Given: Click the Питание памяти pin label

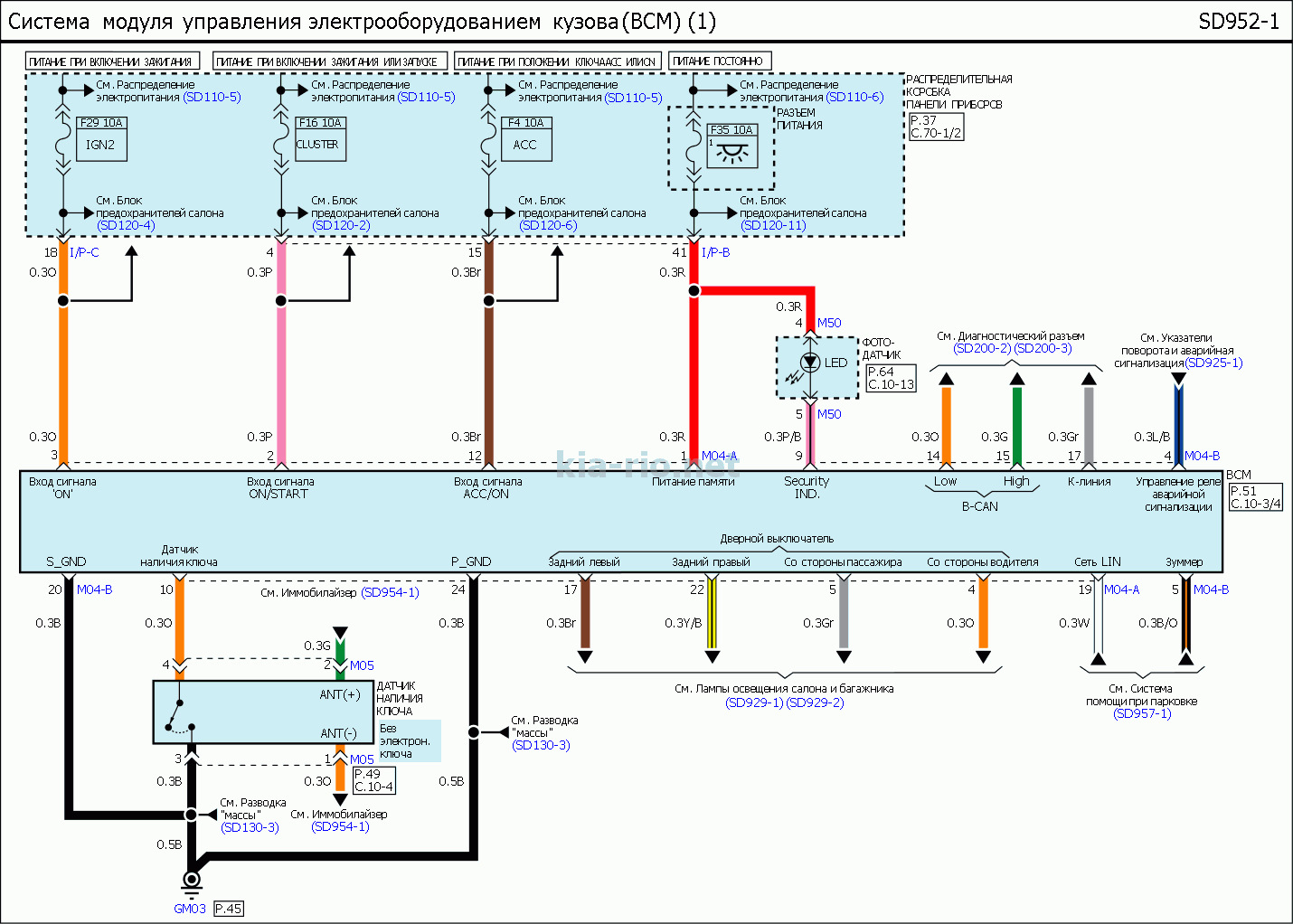Looking at the screenshot, I should (694, 482).
